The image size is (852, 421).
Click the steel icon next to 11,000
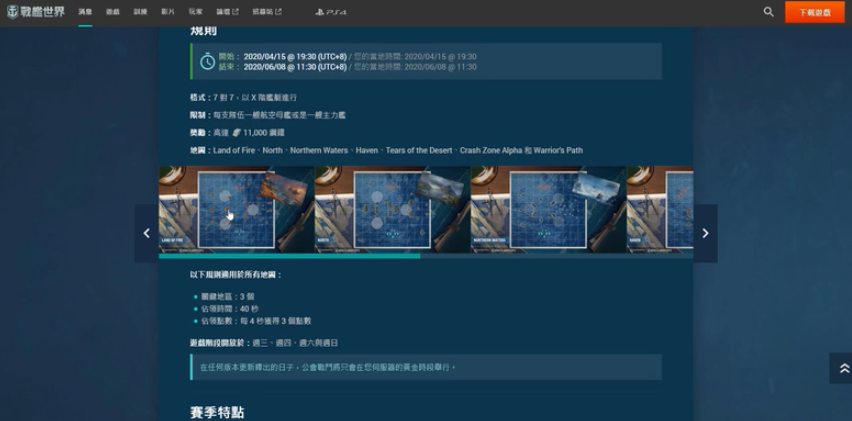coord(236,133)
